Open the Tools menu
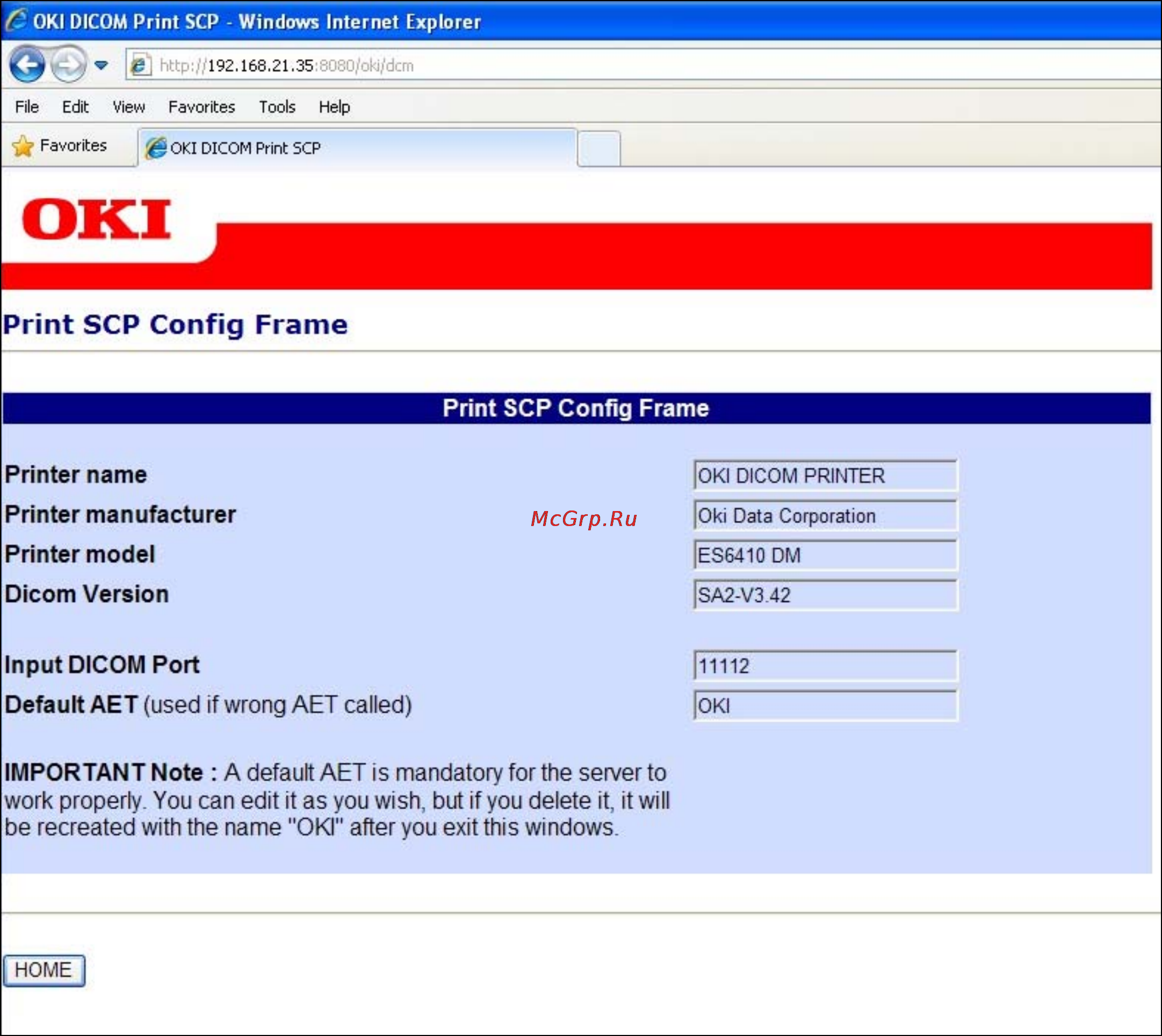 (x=277, y=107)
